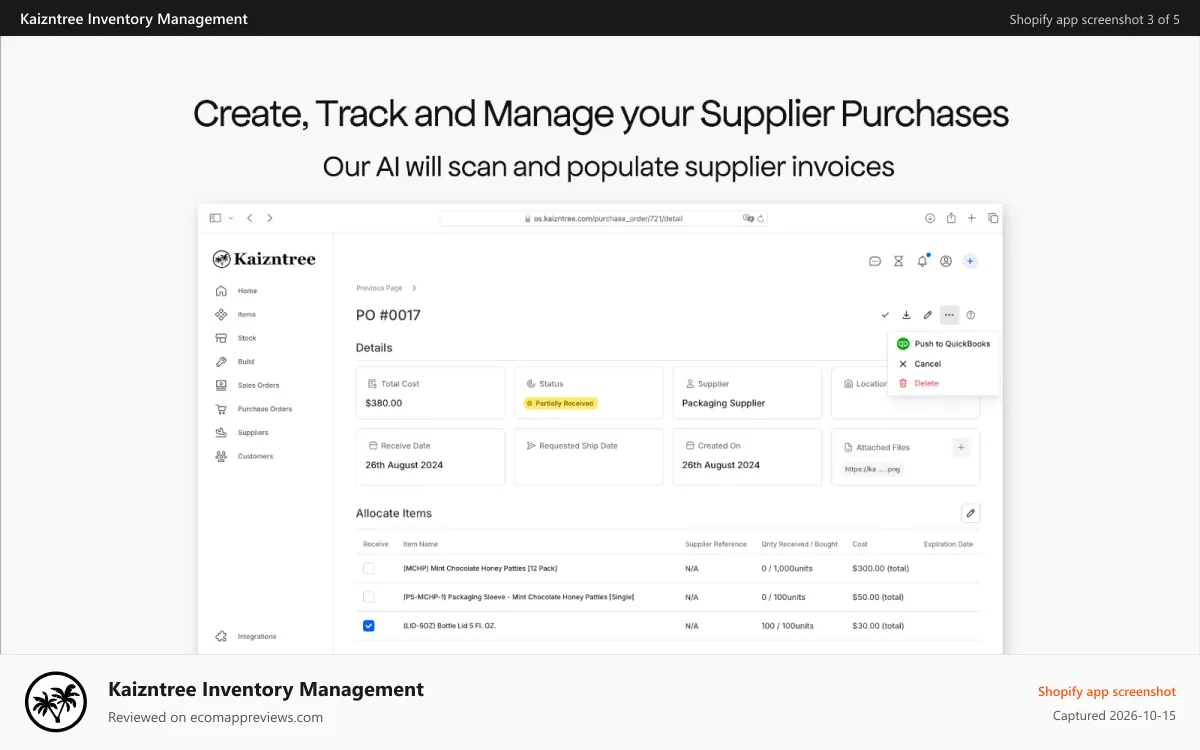Check receive box for Packaging Sleeve row

(368, 597)
